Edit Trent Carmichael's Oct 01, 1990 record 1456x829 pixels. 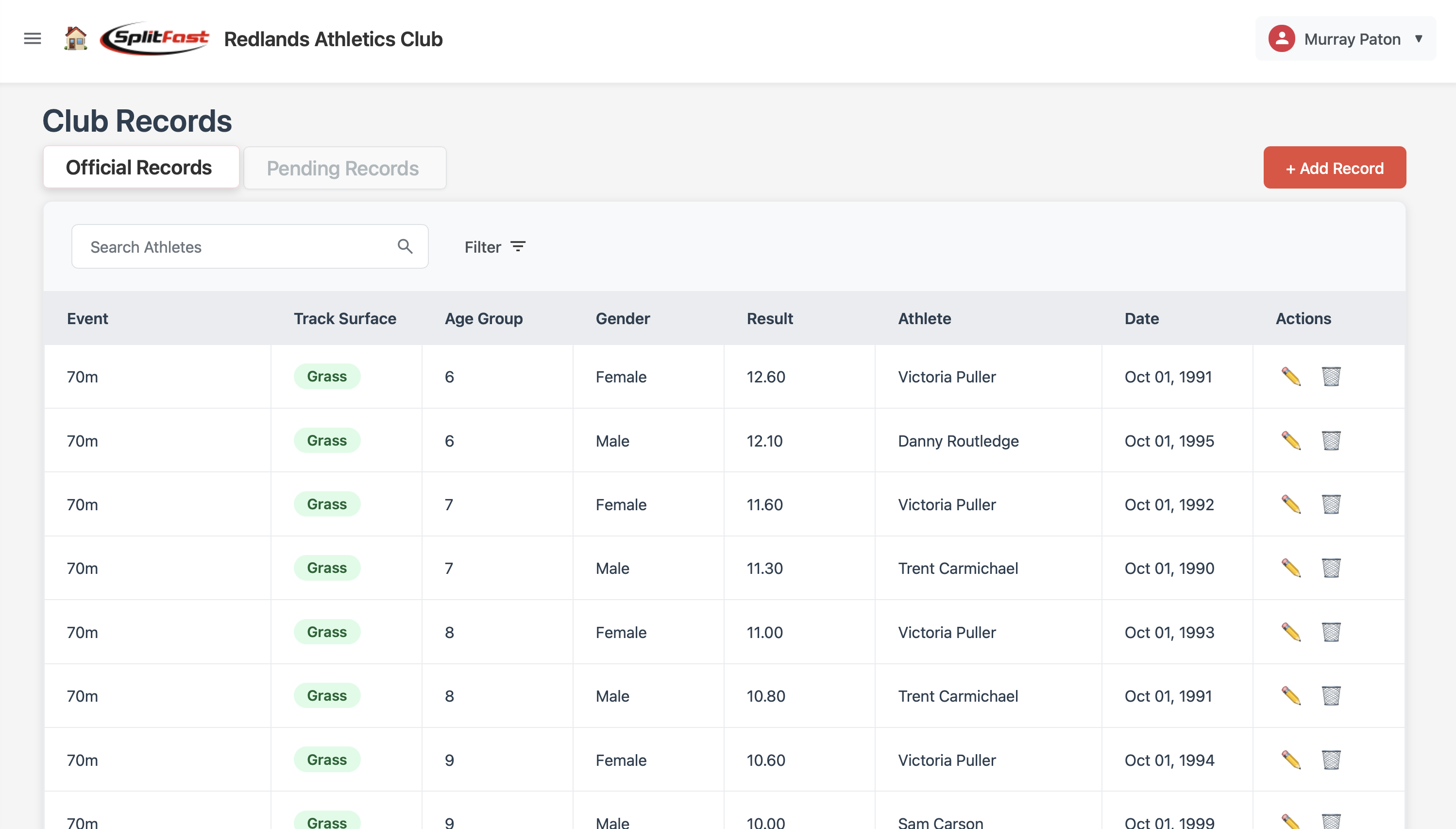click(x=1291, y=568)
